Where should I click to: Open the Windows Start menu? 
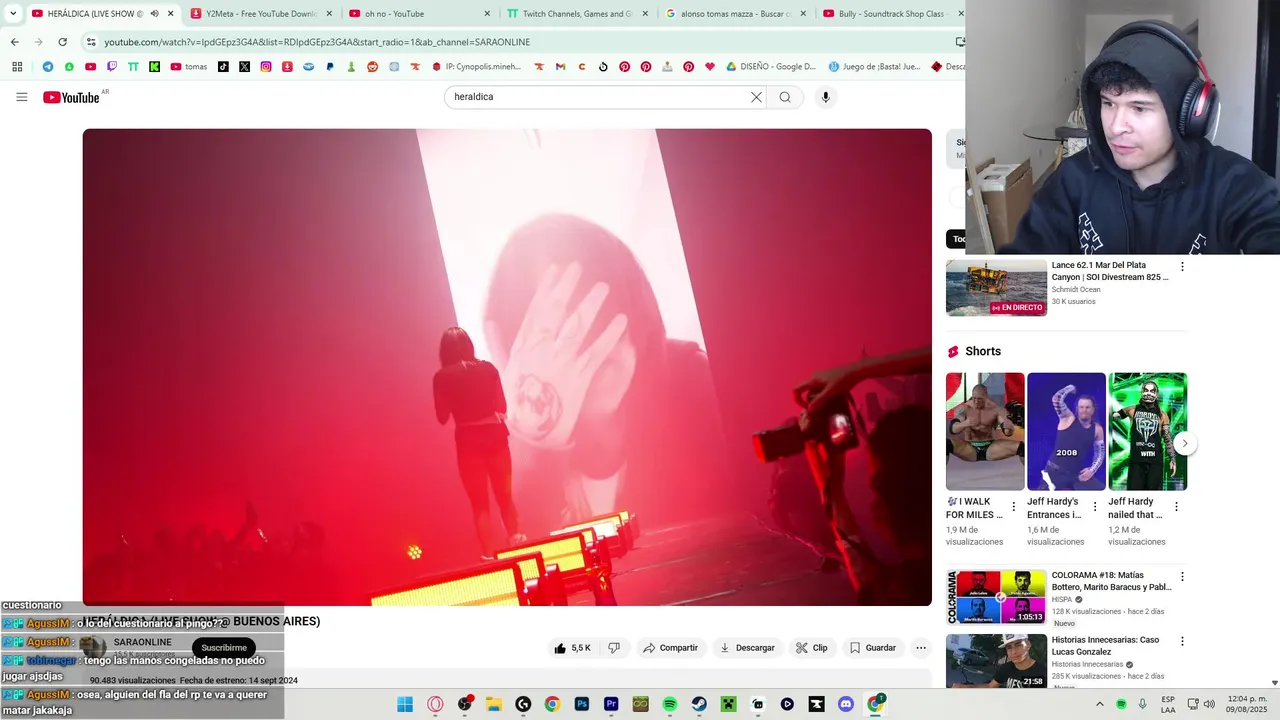[405, 704]
